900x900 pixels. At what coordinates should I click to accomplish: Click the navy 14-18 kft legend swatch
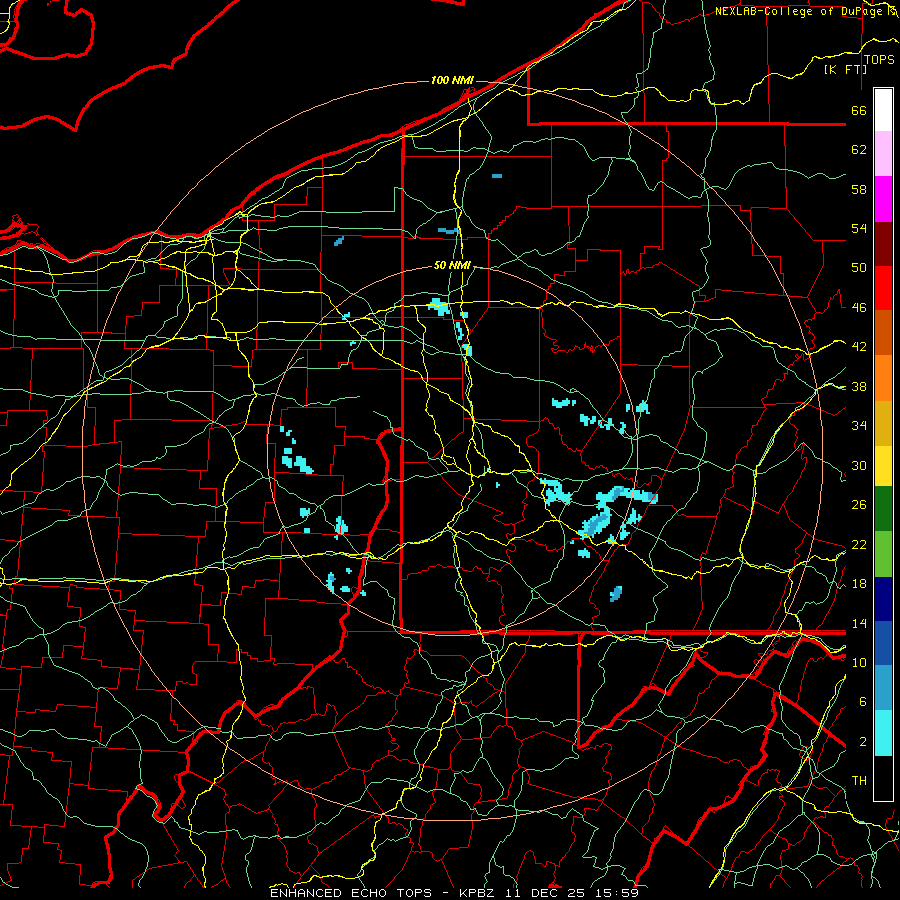click(x=883, y=599)
